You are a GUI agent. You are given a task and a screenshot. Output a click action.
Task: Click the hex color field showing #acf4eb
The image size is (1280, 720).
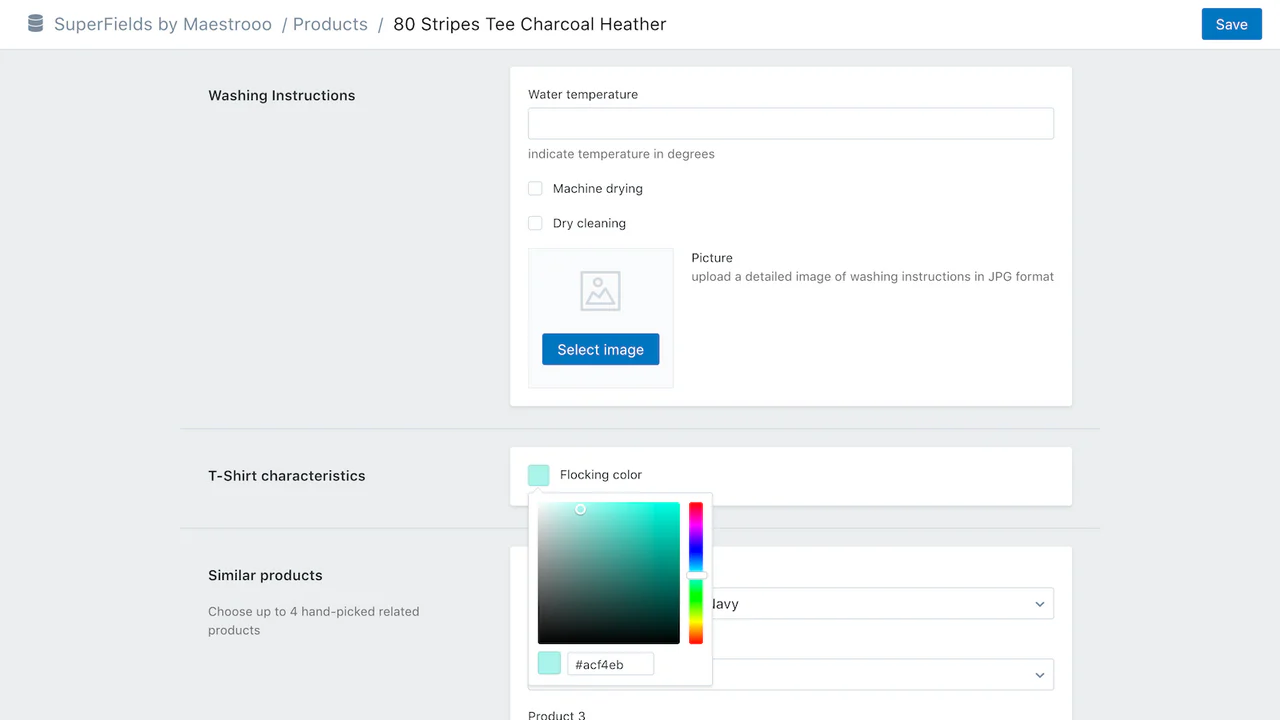click(x=610, y=664)
